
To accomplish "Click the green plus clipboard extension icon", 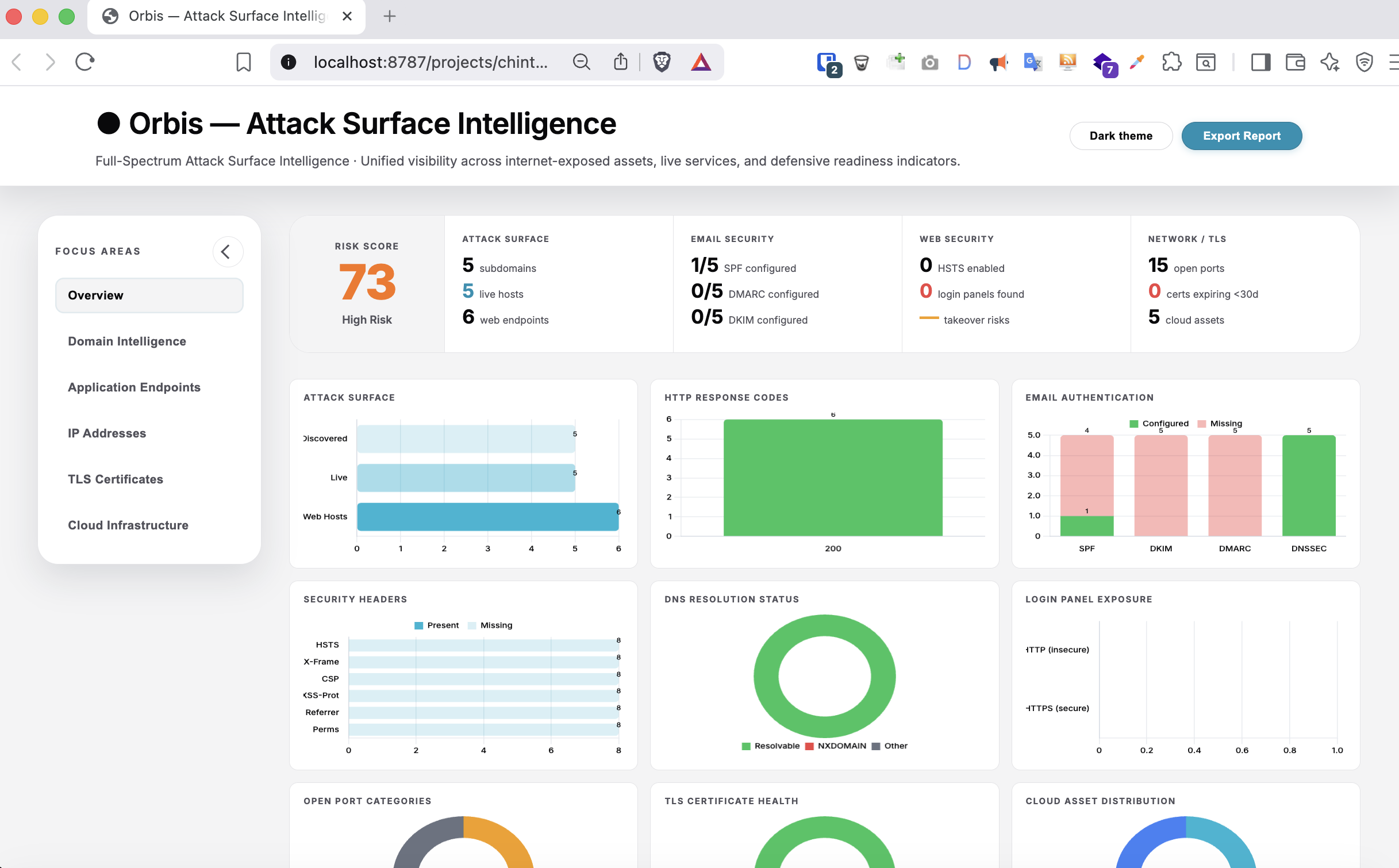I will pyautogui.click(x=895, y=62).
